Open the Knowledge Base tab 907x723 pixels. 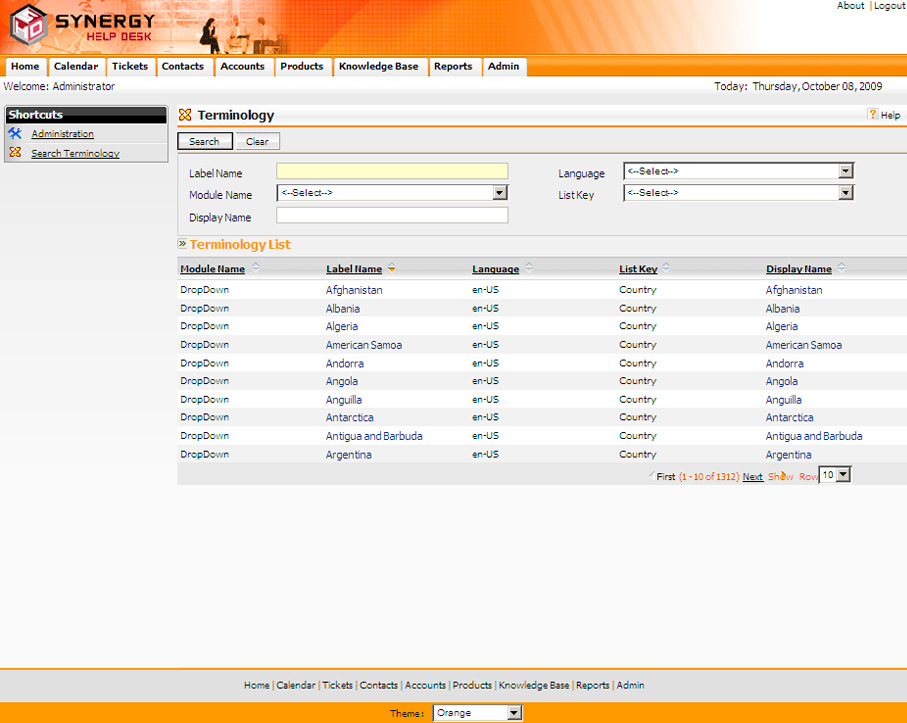point(378,67)
